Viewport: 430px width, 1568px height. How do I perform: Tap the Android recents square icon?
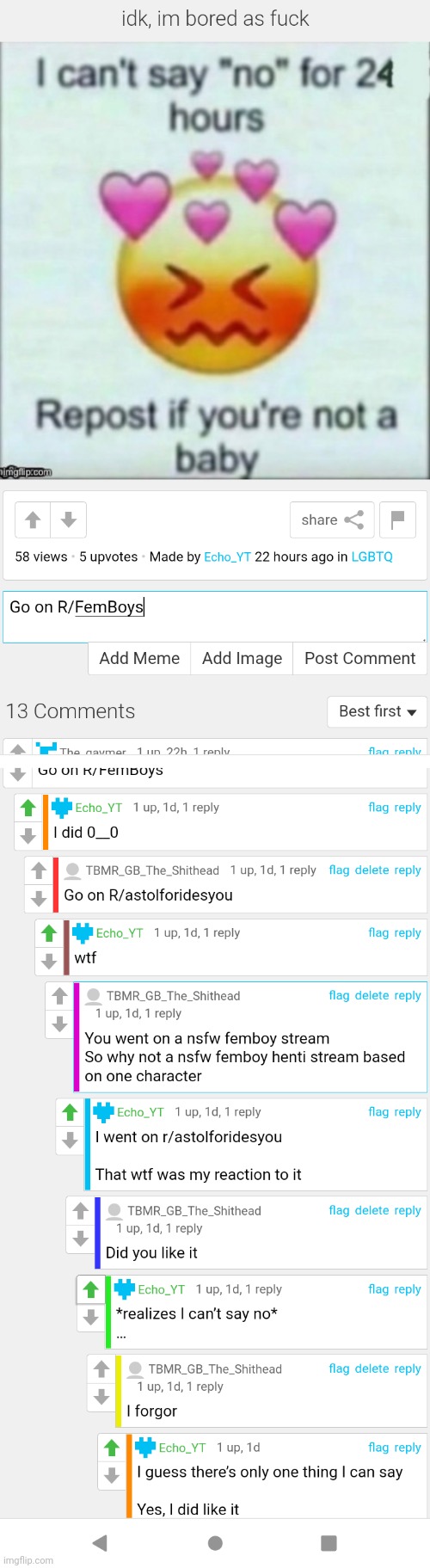point(329,1542)
